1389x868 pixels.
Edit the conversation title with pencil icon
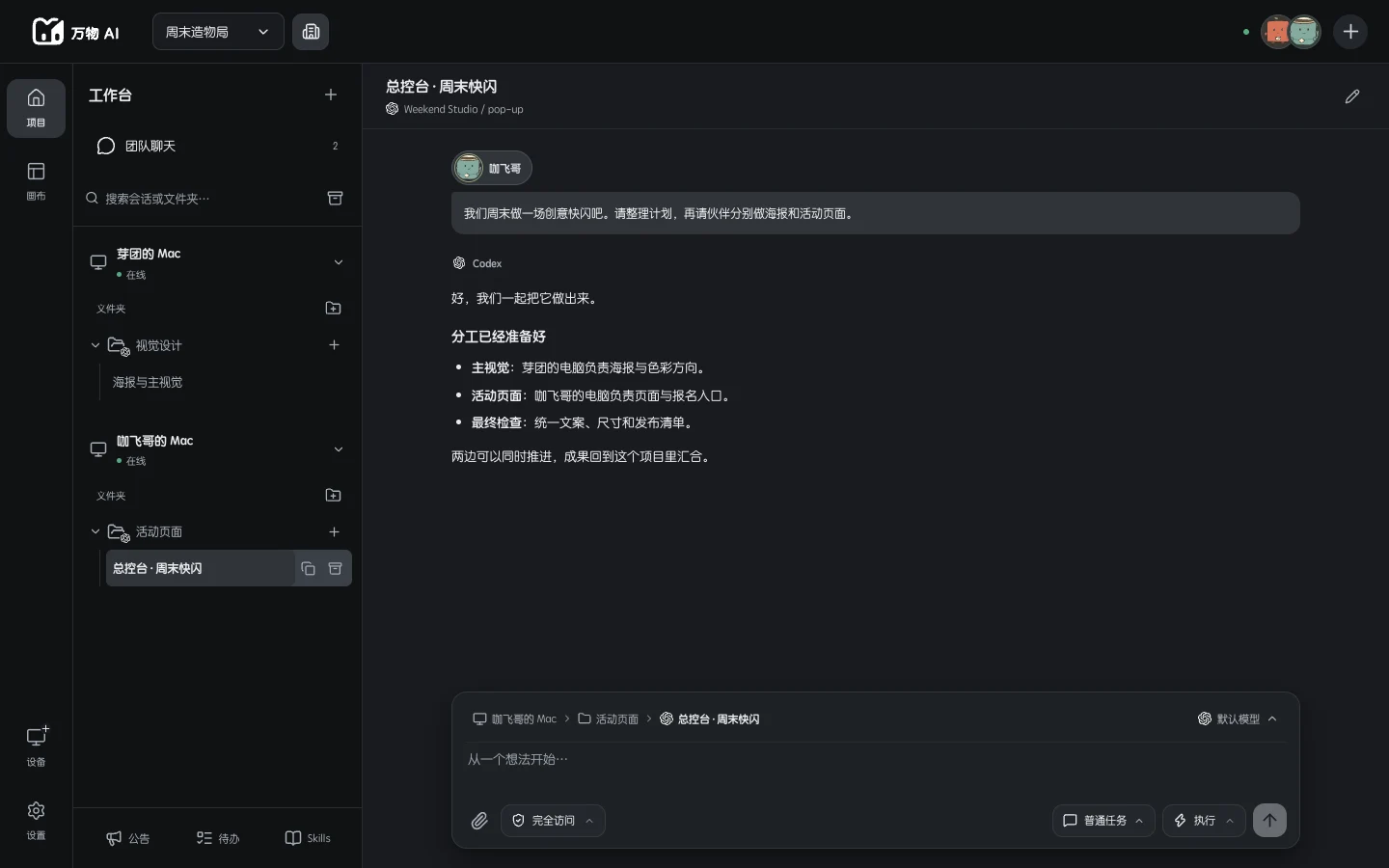coord(1352,96)
